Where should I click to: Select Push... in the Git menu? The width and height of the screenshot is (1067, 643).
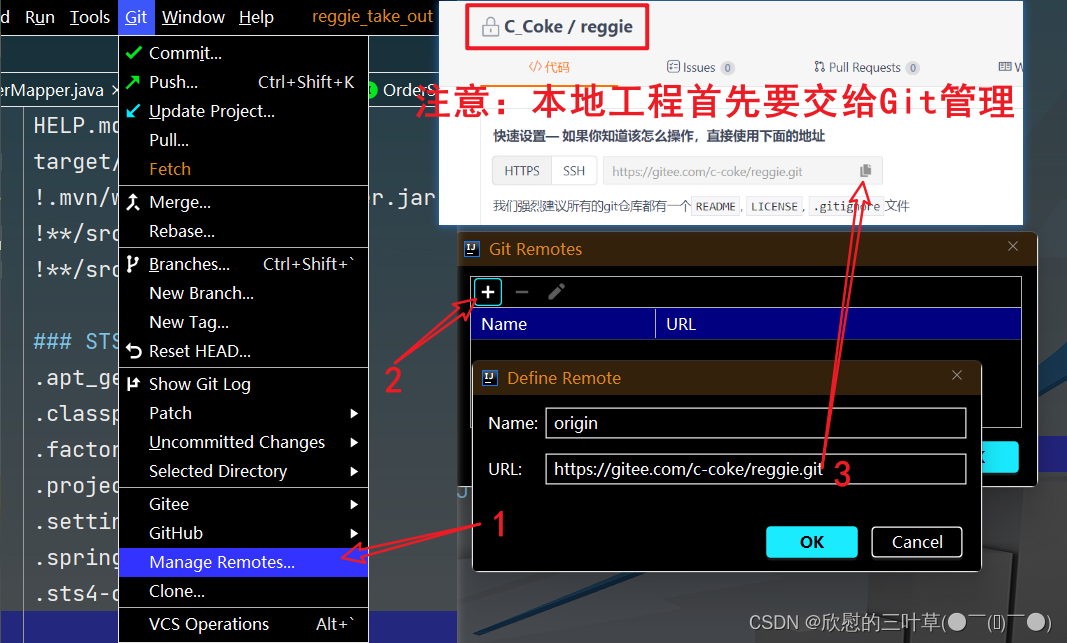[x=244, y=82]
